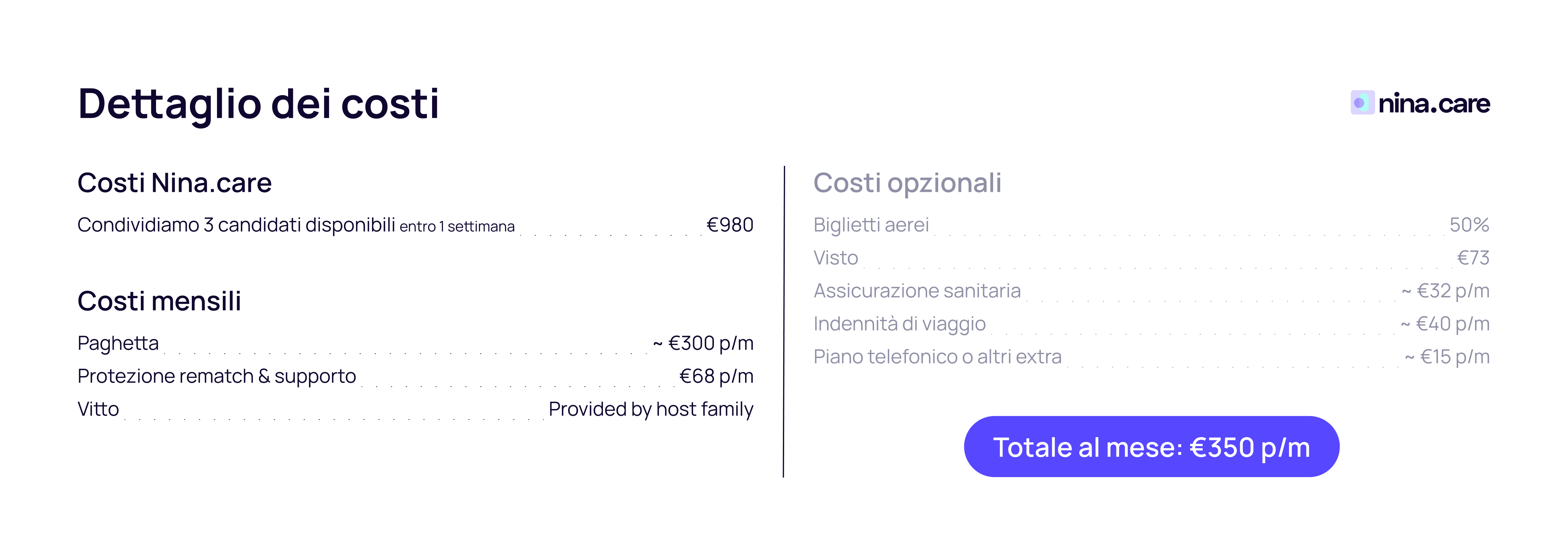Click the €980 price value
The height and width of the screenshot is (555, 1568).
pyautogui.click(x=729, y=225)
